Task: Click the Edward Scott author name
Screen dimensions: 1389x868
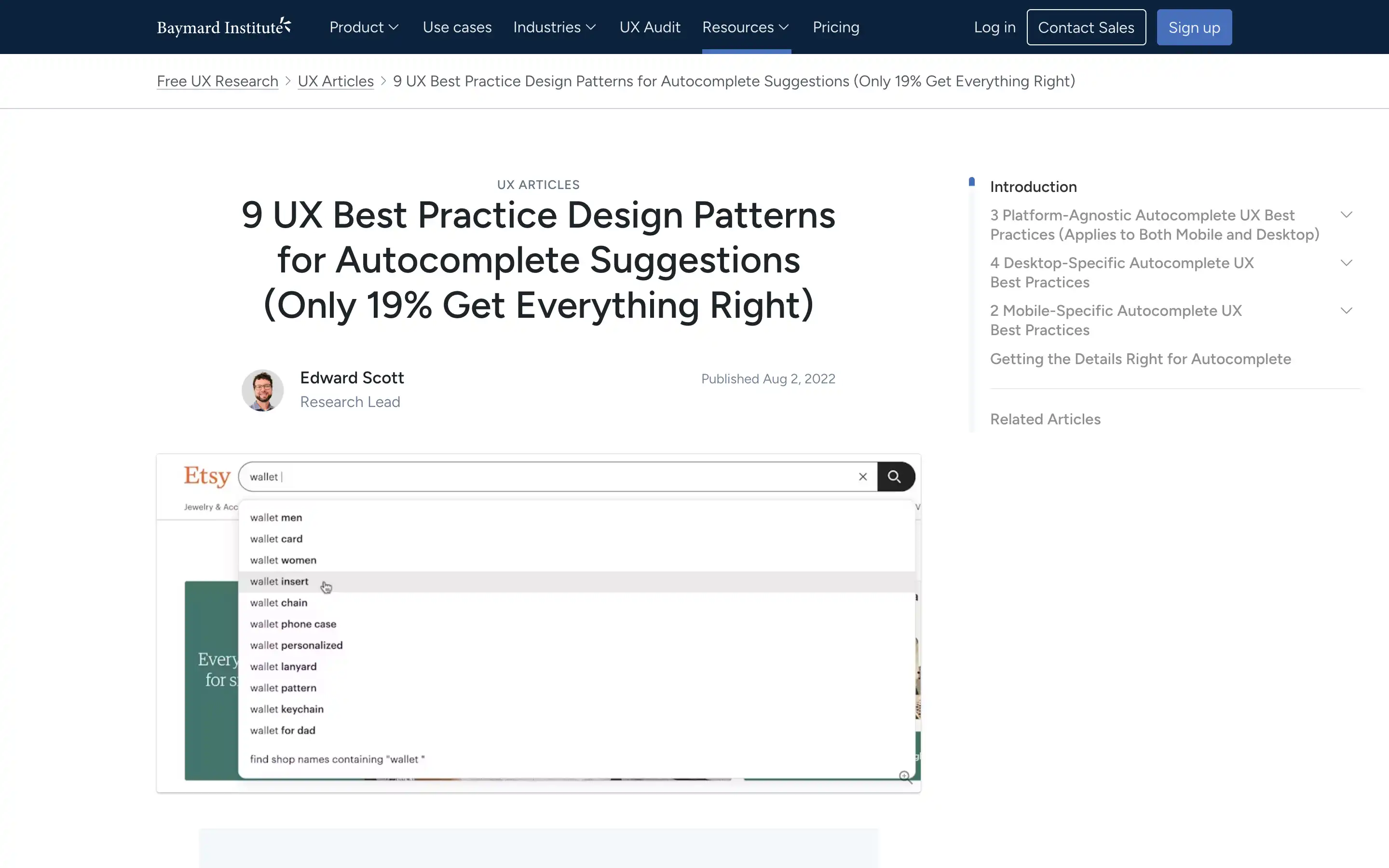Action: [352, 378]
